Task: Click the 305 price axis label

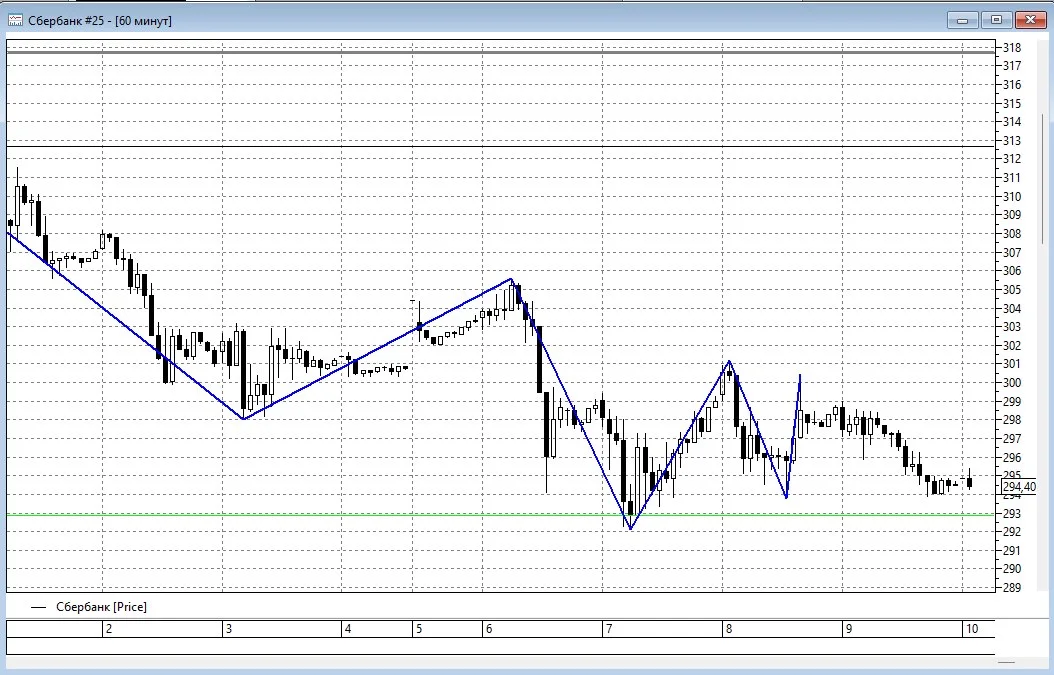Action: pyautogui.click(x=1012, y=290)
